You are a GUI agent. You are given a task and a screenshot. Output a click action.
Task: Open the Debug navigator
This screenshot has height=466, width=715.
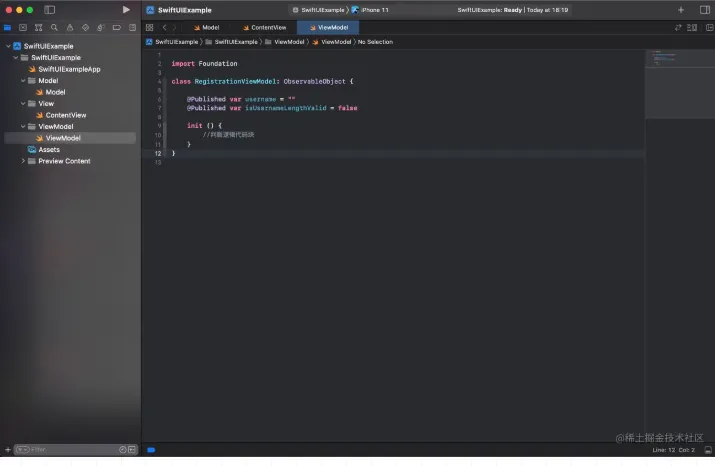coord(101,28)
